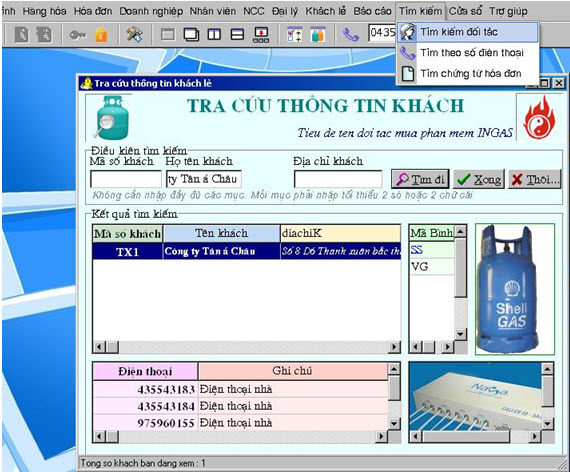Click the Mã Bình column header
The image size is (570, 472).
click(431, 233)
